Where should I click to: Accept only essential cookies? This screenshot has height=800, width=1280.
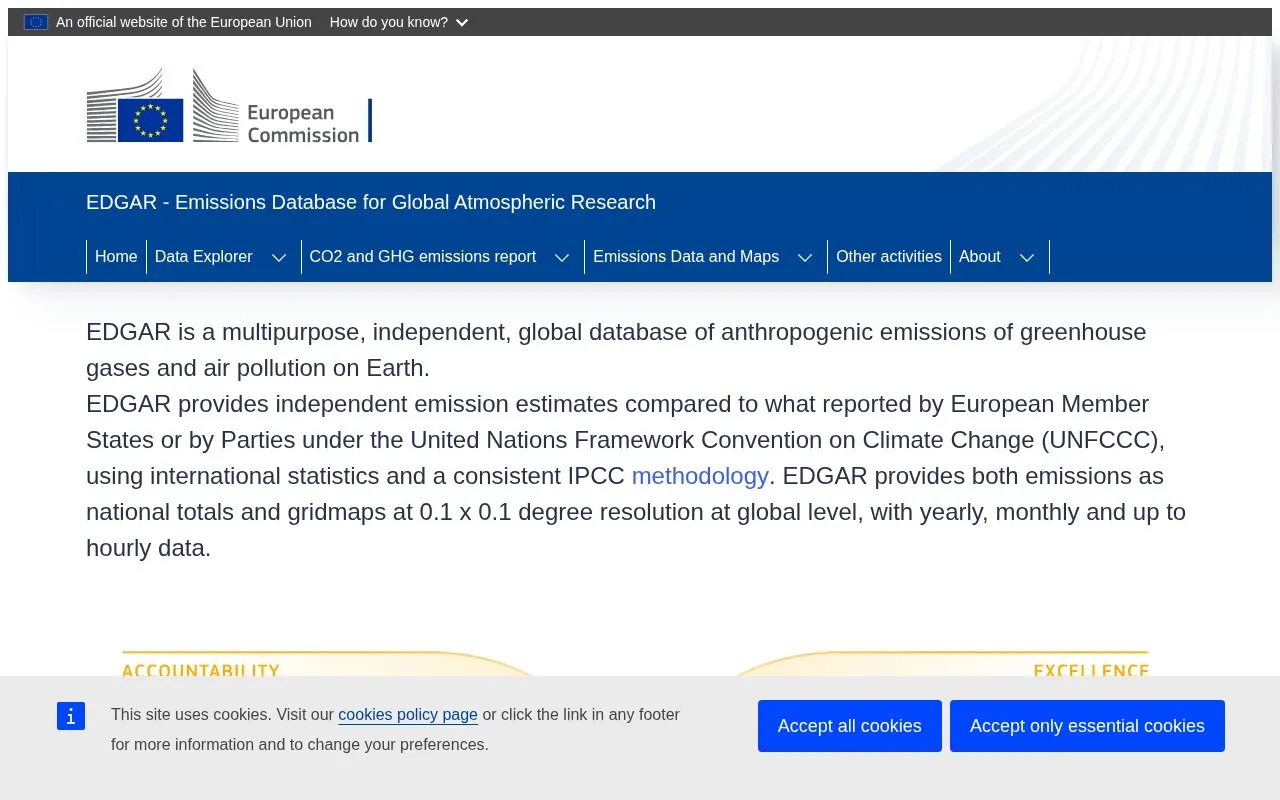pos(1087,726)
